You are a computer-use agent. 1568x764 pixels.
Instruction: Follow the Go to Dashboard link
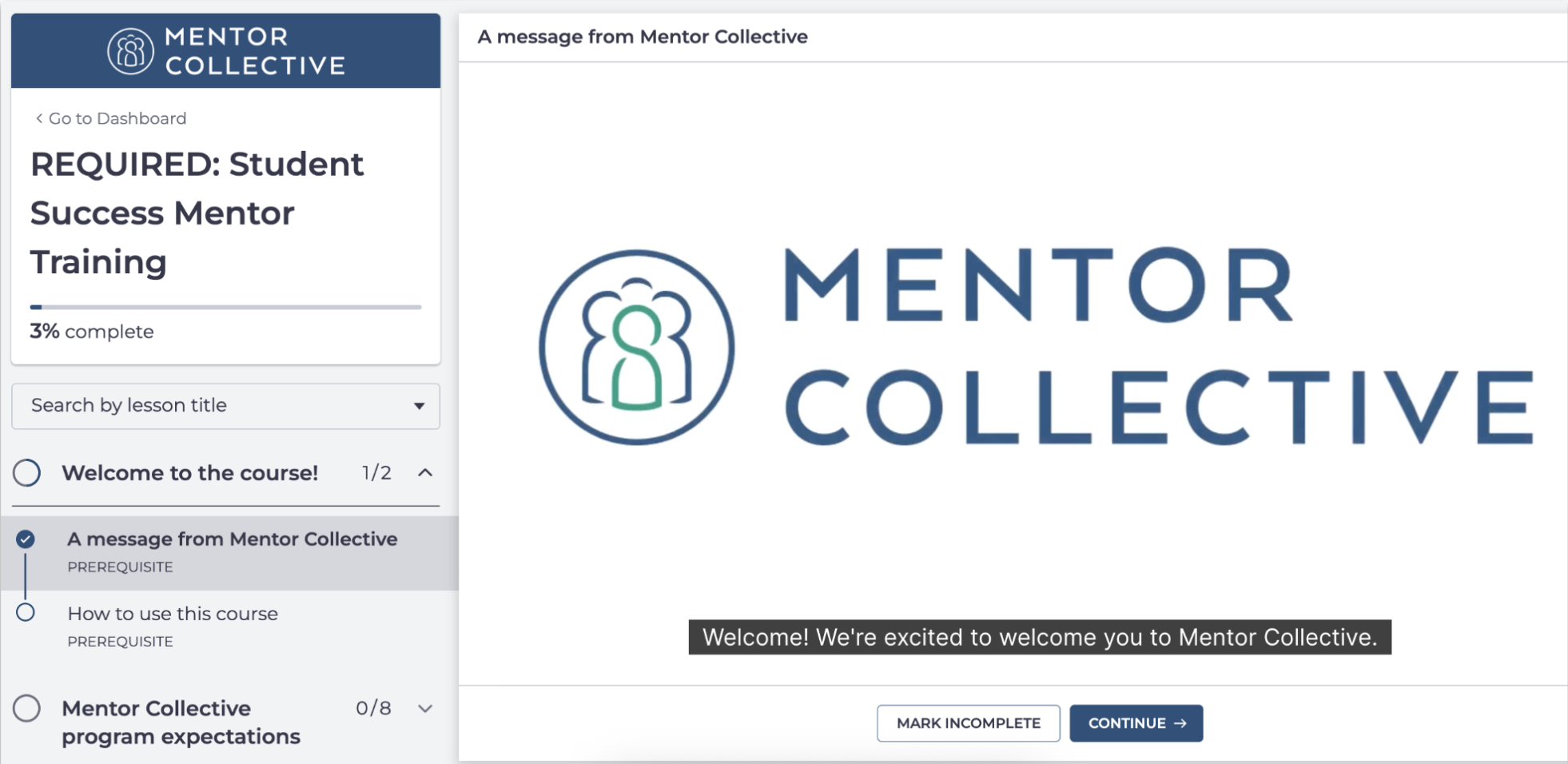(x=117, y=118)
